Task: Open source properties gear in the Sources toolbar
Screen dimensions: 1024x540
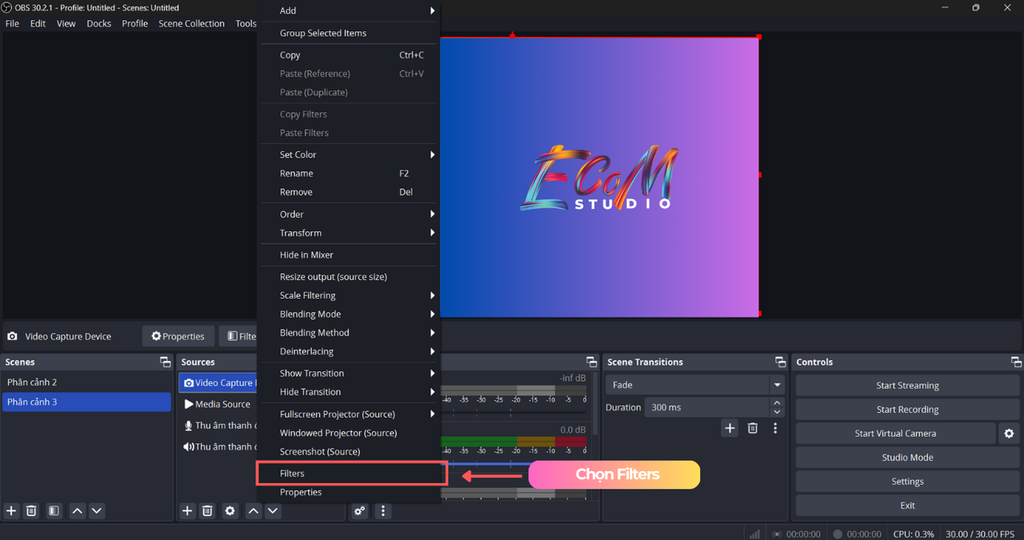Action: click(x=230, y=511)
